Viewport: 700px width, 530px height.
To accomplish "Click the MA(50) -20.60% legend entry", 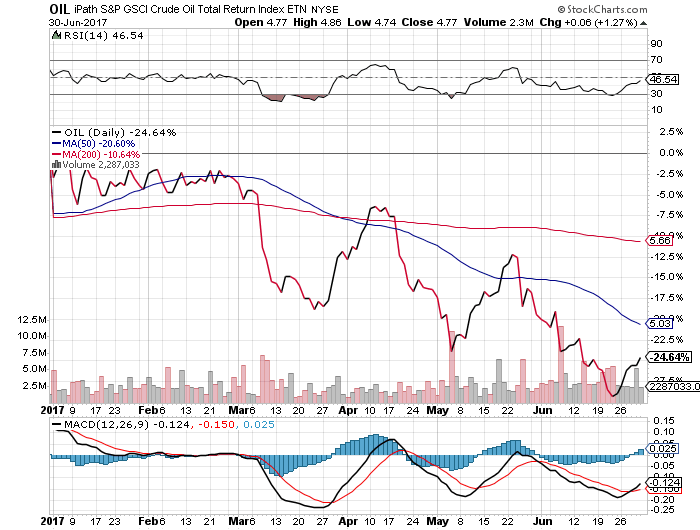I will point(98,143).
